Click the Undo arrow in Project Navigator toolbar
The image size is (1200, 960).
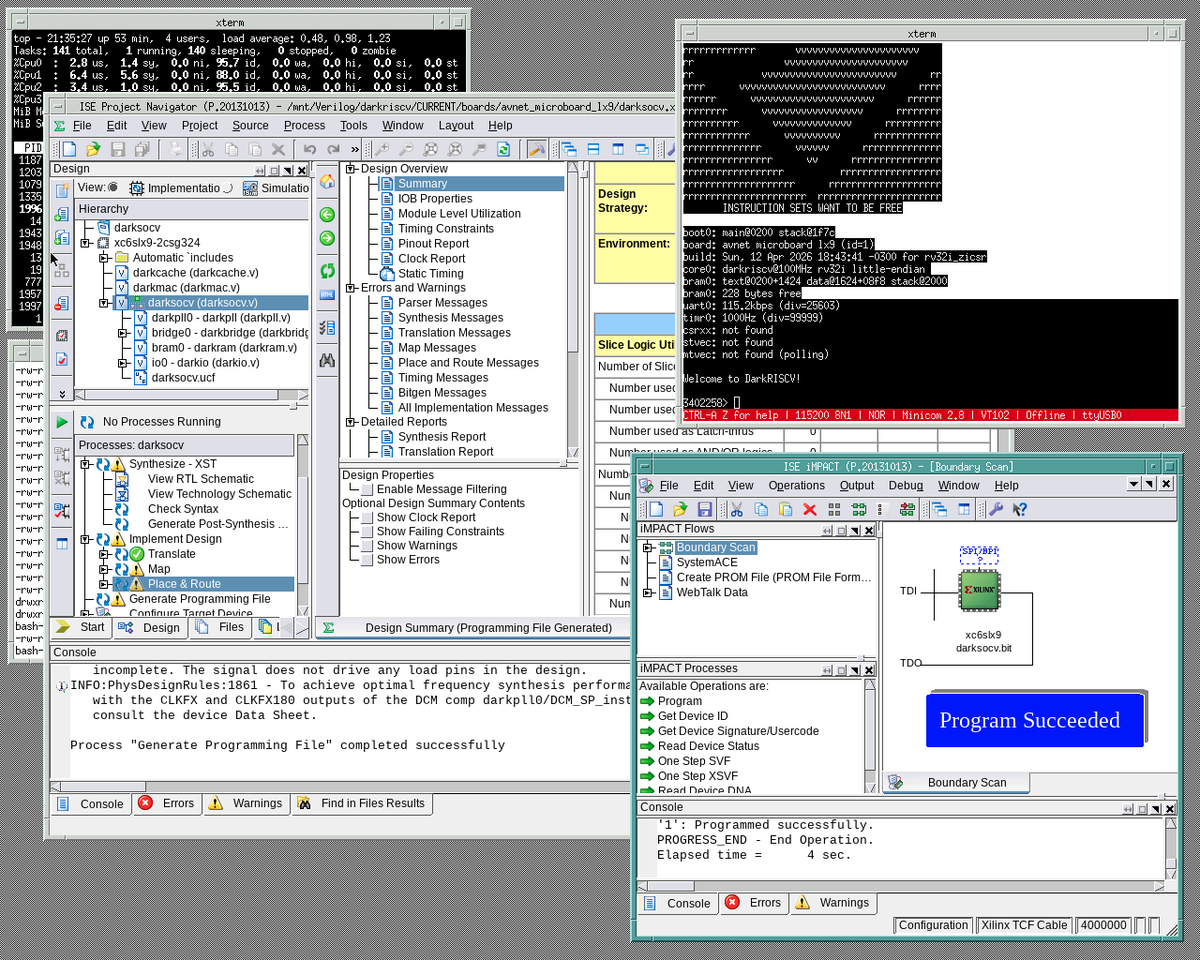coord(310,149)
